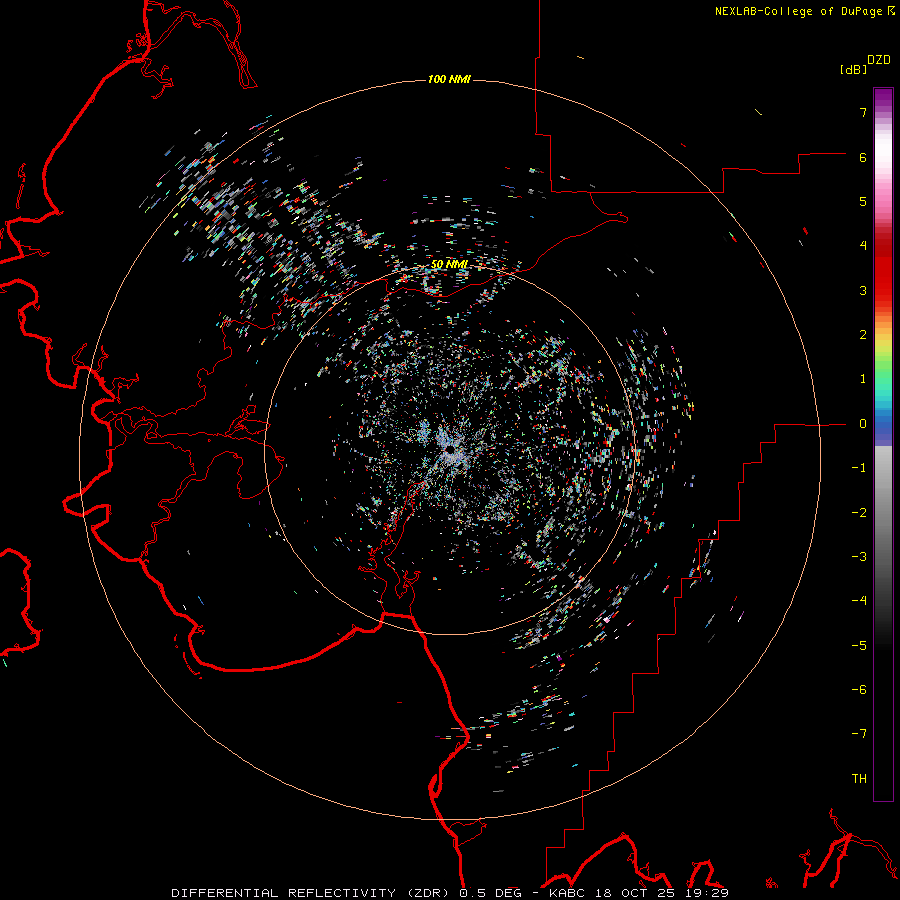900x900 pixels.
Task: Click the 3 dB legend value
Action: point(863,290)
